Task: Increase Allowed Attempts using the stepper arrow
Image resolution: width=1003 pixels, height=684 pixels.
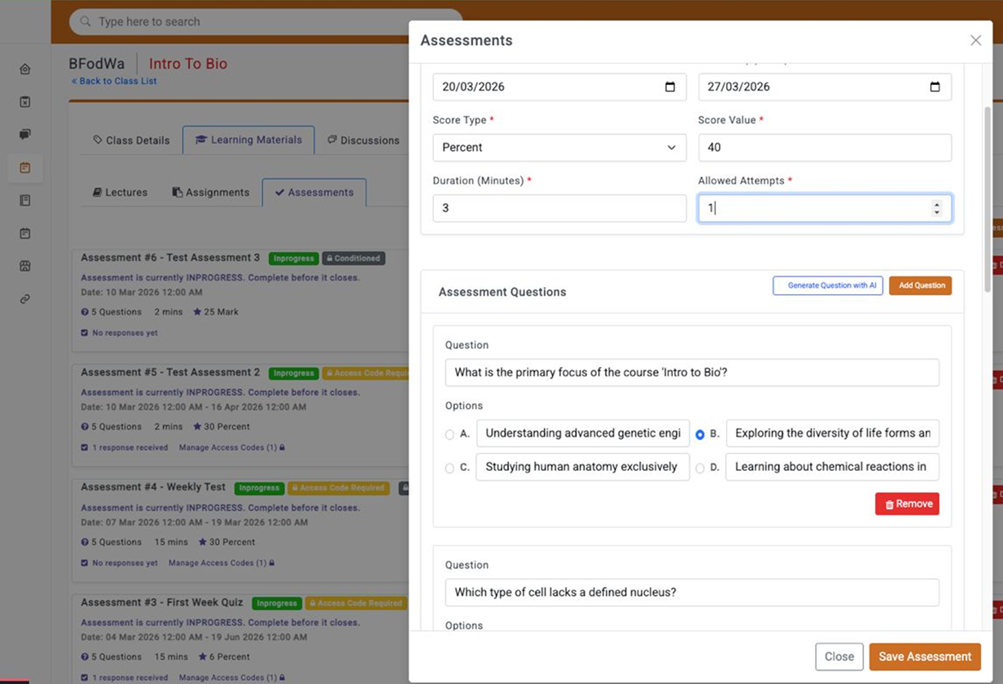Action: (x=937, y=204)
